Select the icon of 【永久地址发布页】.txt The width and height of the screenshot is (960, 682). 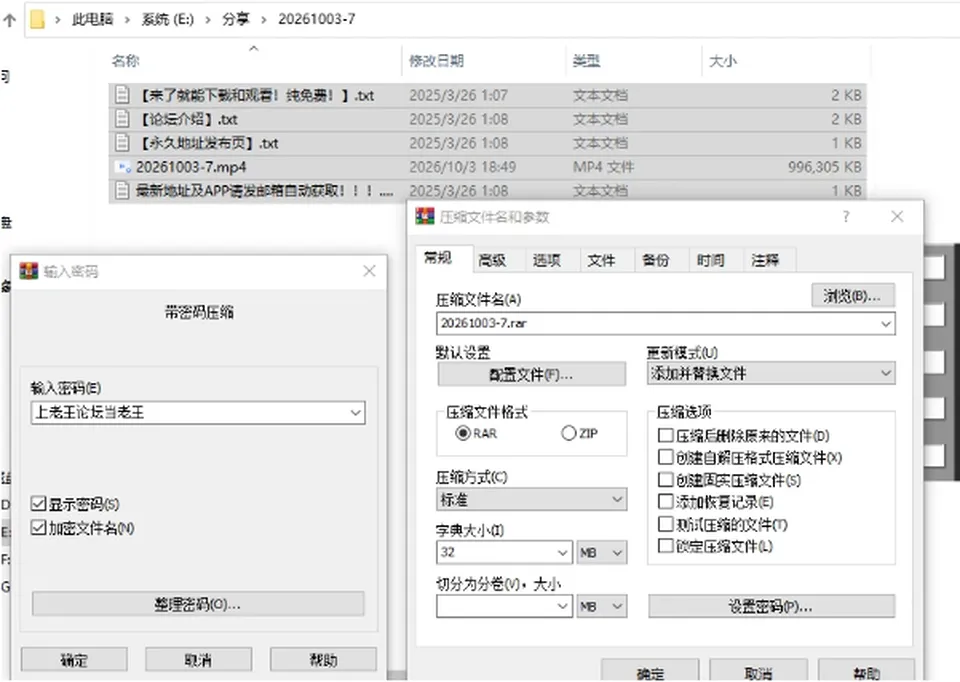tap(122, 143)
